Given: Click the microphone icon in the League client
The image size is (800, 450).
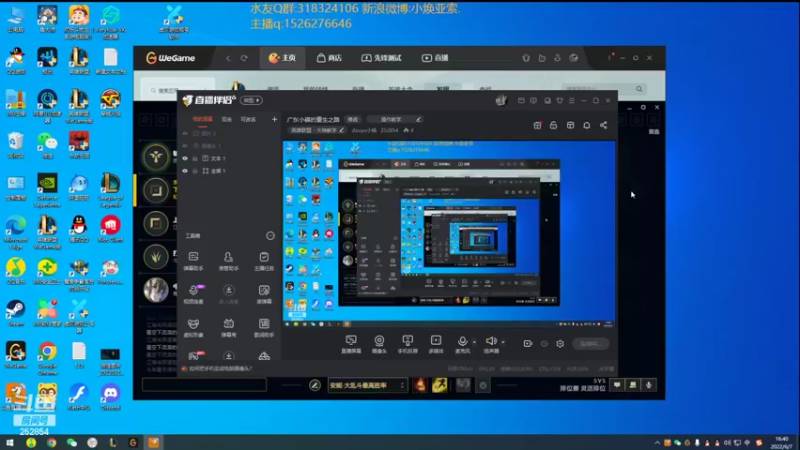Looking at the screenshot, I should [x=649, y=385].
